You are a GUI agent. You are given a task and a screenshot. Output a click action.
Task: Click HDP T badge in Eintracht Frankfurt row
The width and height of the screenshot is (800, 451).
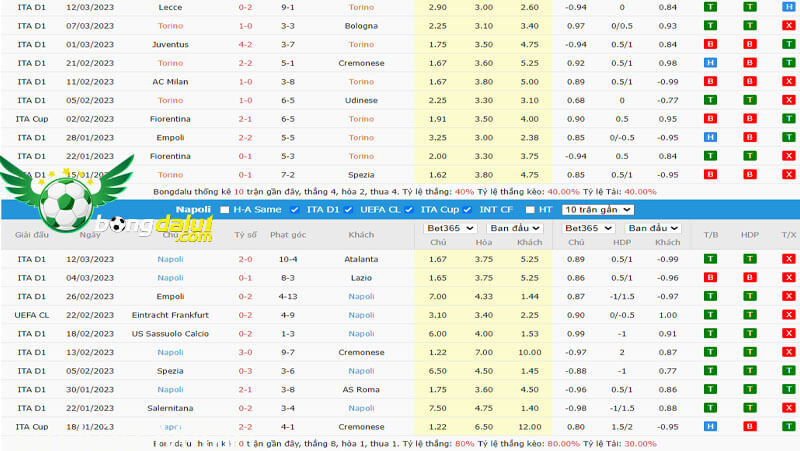coord(749,315)
